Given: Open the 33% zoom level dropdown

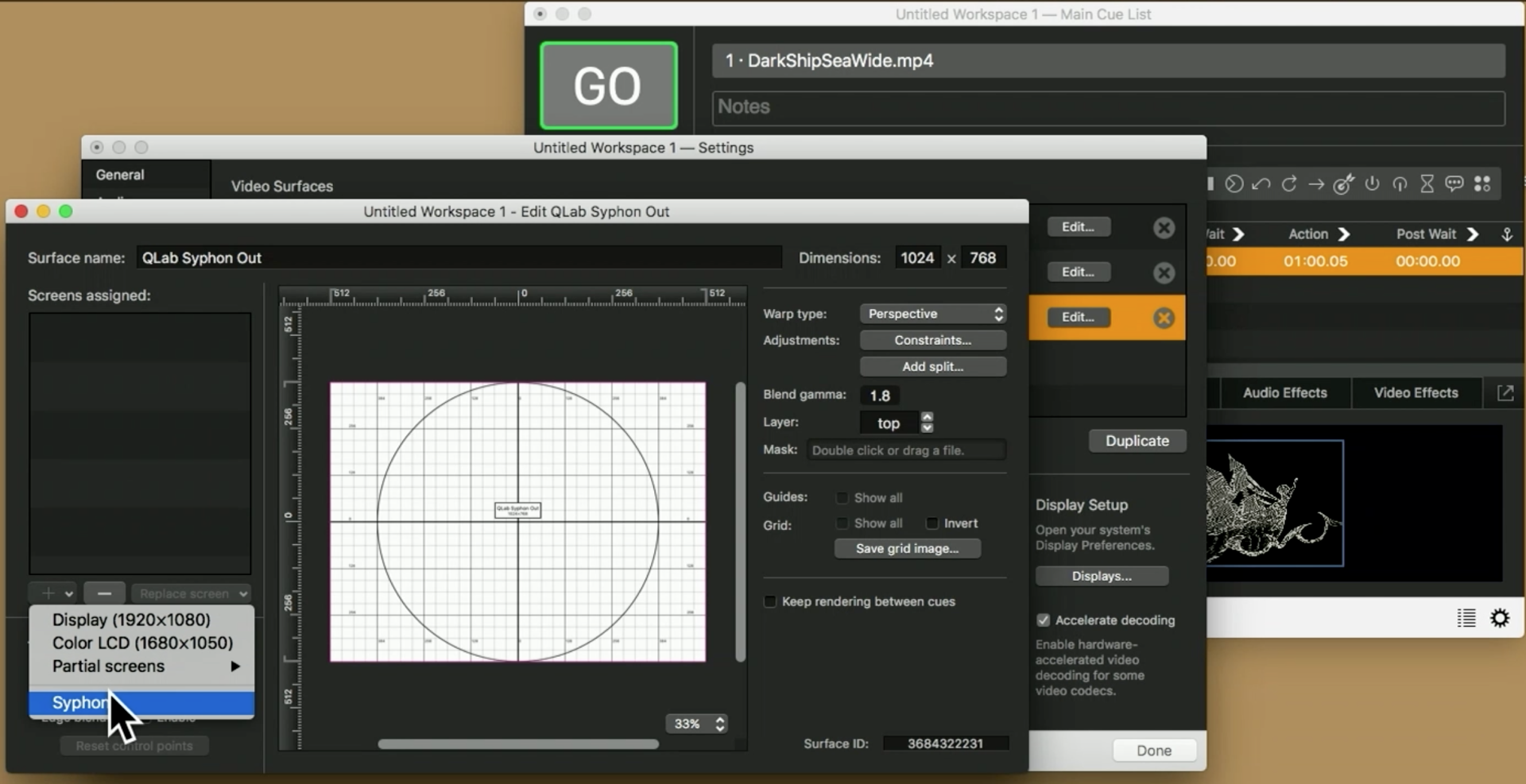Looking at the screenshot, I should pyautogui.click(x=697, y=724).
